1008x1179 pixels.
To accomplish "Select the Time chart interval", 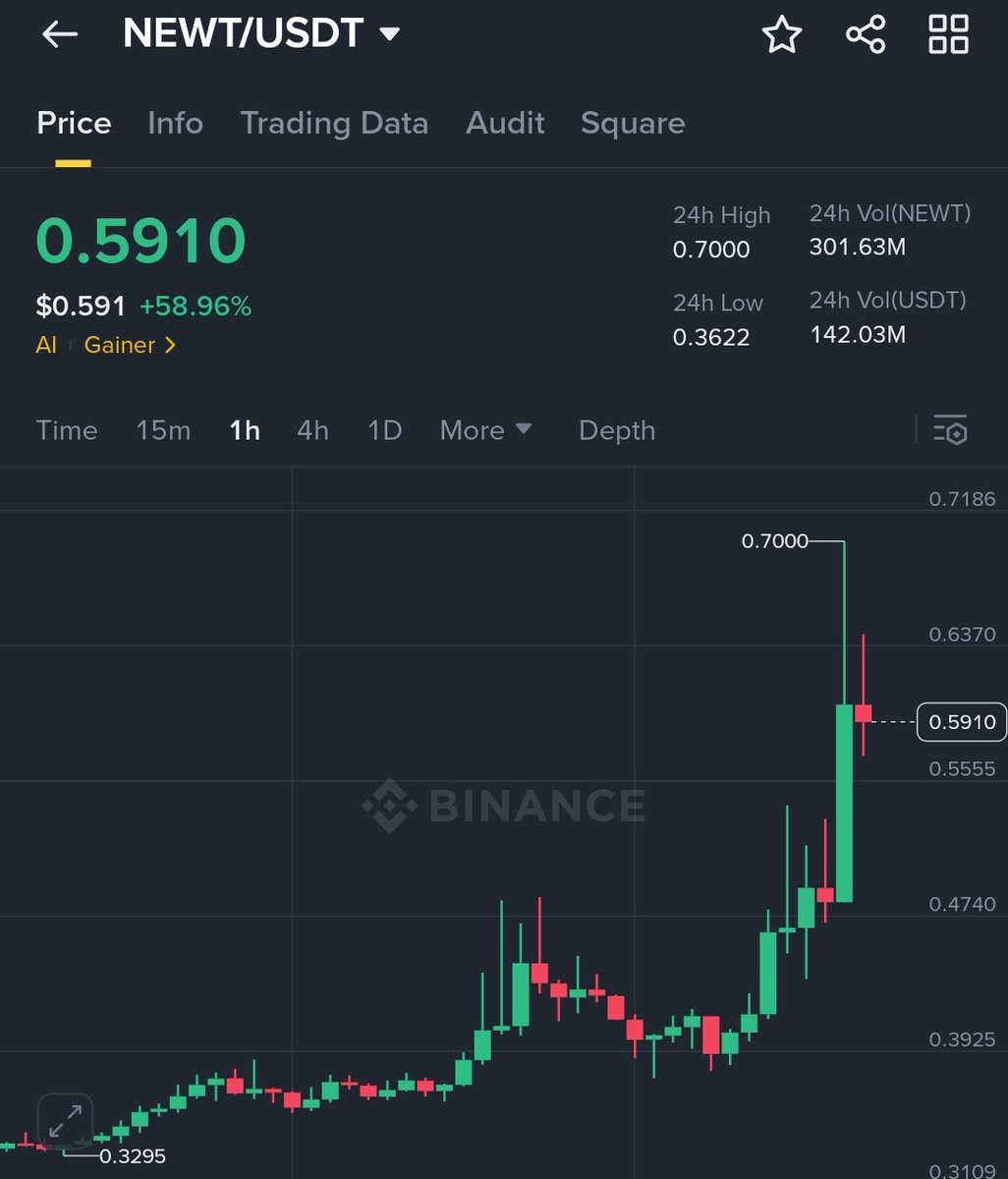I will (x=67, y=430).
